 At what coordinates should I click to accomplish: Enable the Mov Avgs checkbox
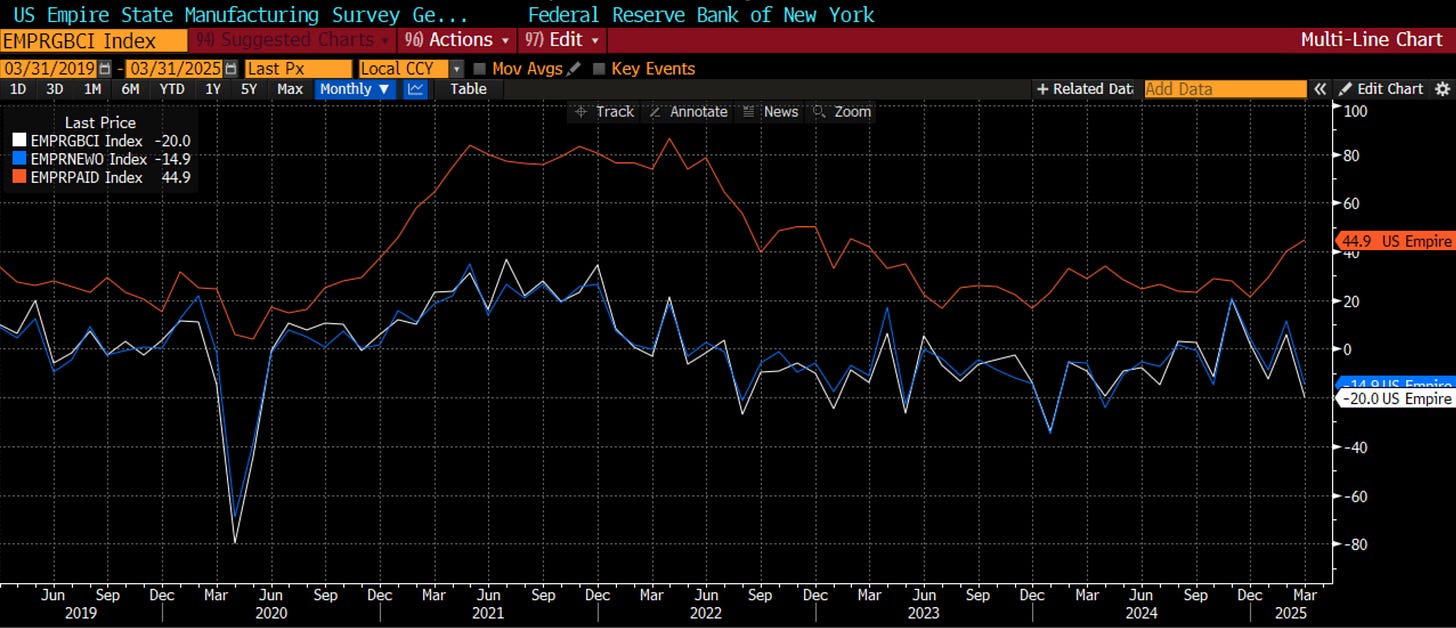[x=480, y=69]
